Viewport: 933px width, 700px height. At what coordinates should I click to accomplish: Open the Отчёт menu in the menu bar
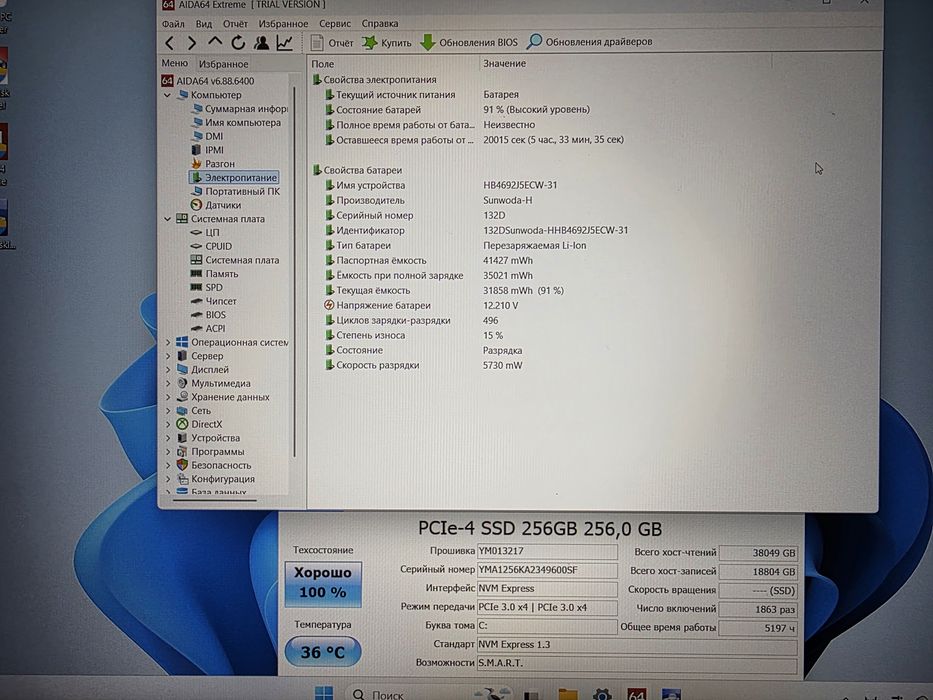[235, 24]
